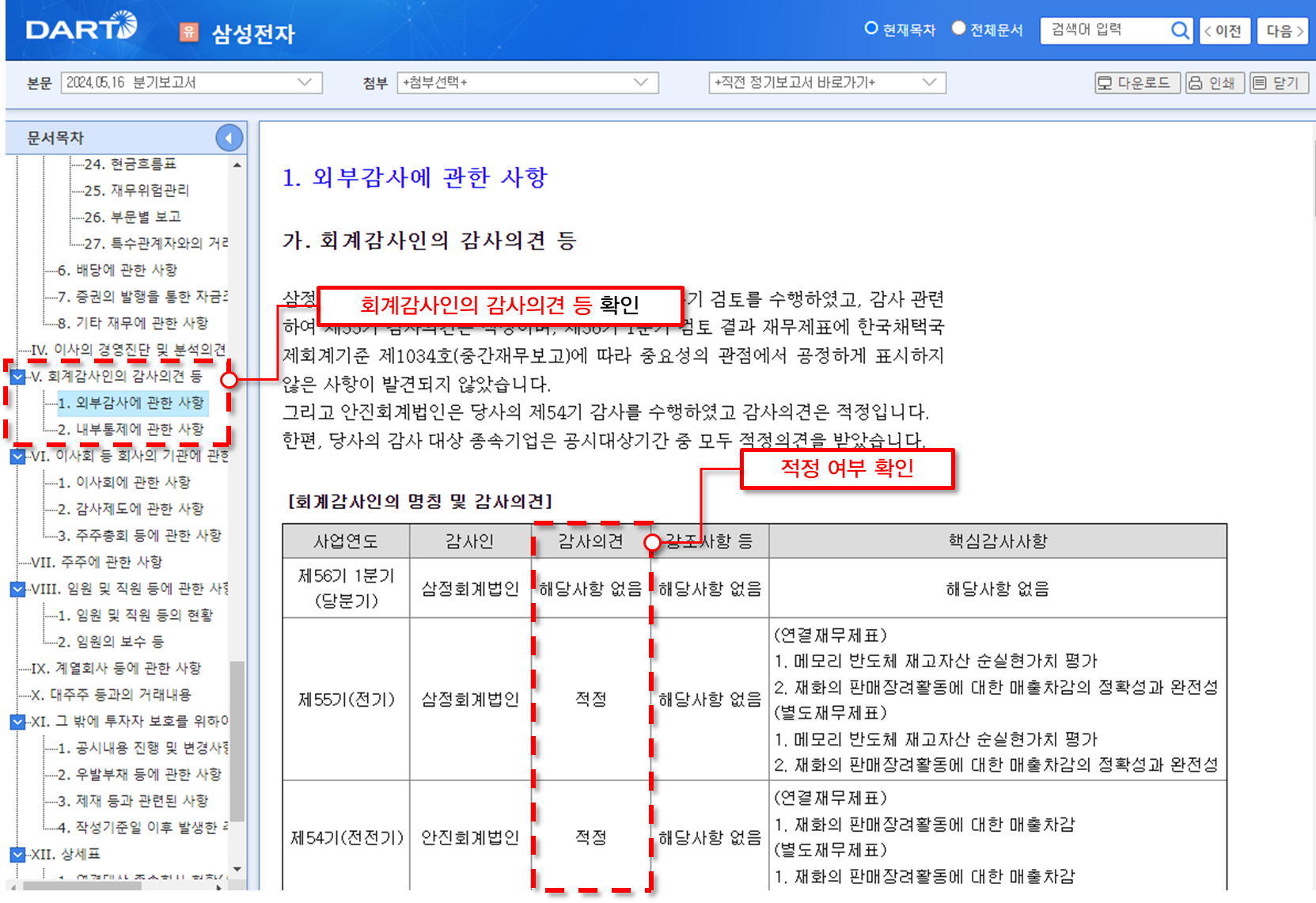Go to next result with 다음

tap(1284, 31)
